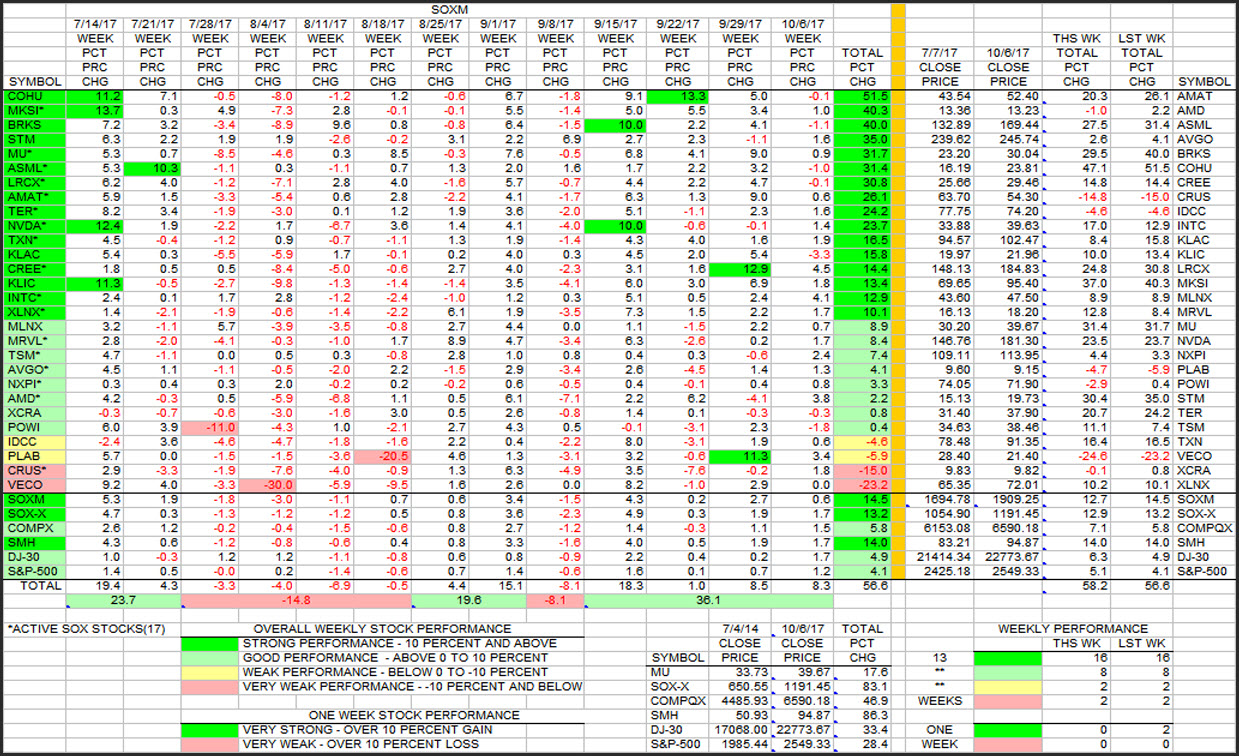1239x756 pixels.
Task: Select the "8/25/17" week column header
Action: pos(441,24)
